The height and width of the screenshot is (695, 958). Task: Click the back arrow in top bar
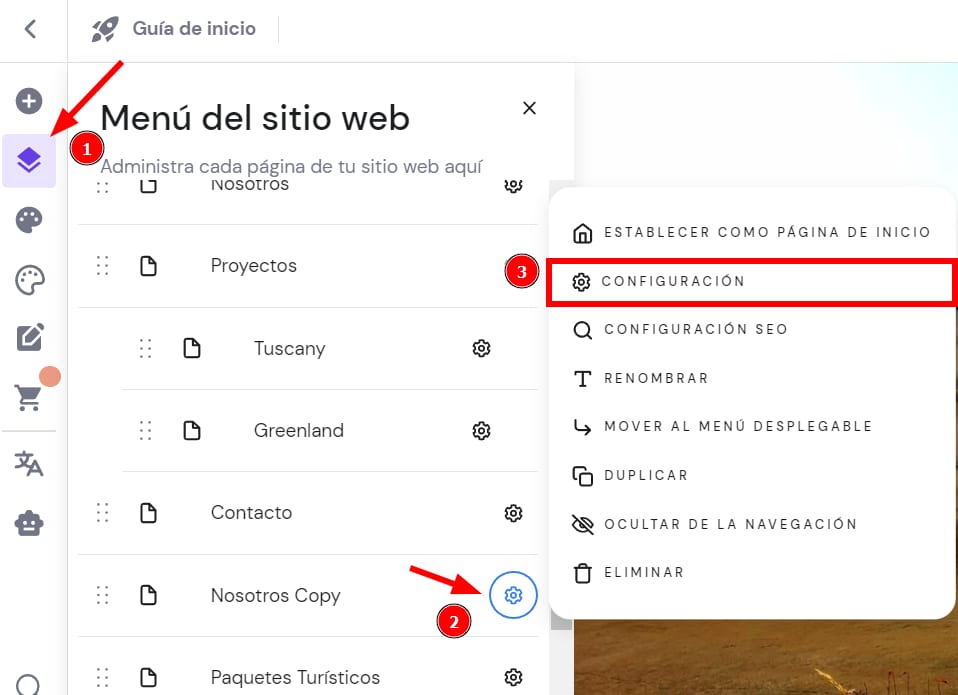point(31,29)
